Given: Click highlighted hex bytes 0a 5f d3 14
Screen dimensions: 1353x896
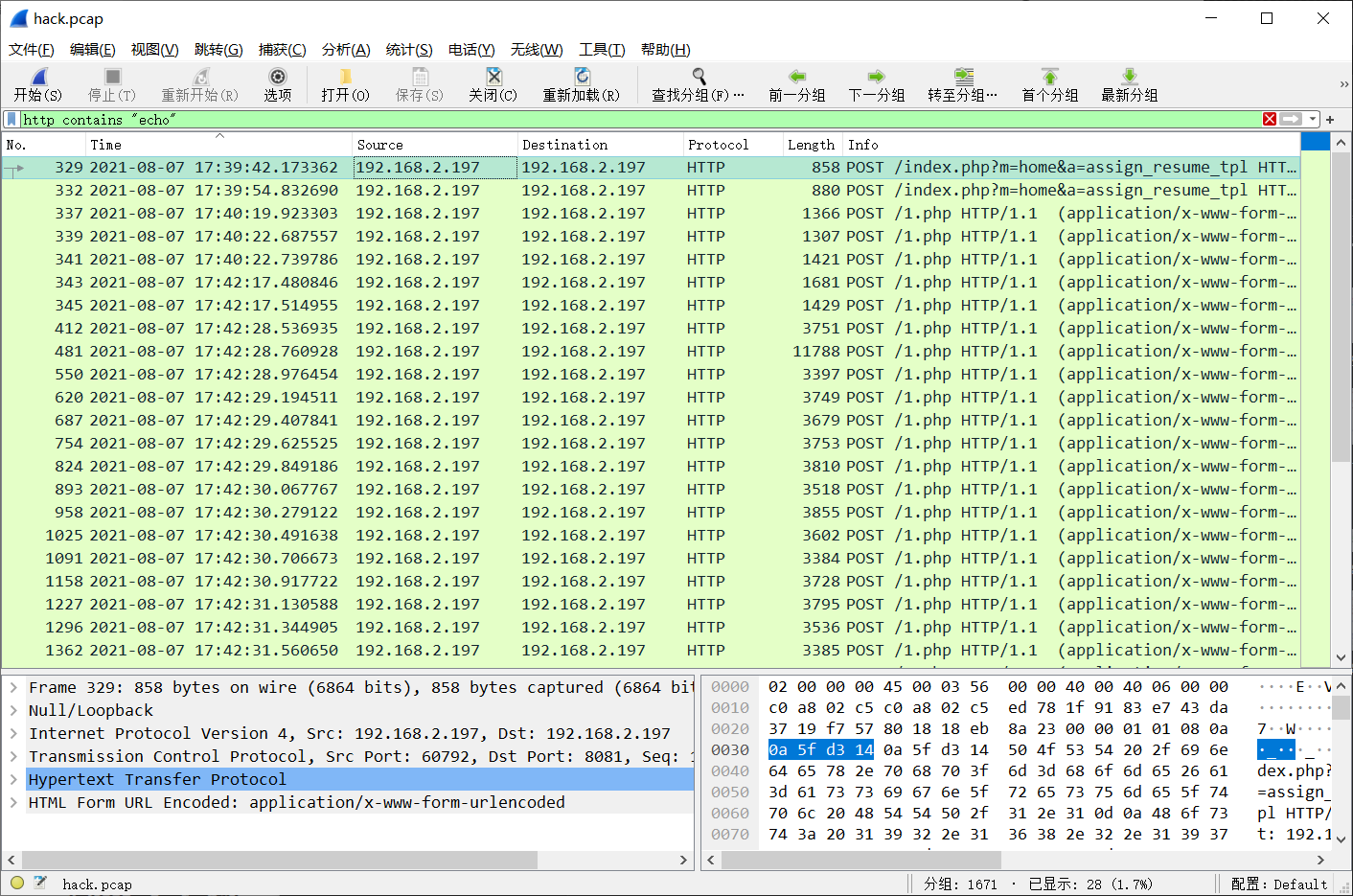Looking at the screenshot, I should click(821, 749).
